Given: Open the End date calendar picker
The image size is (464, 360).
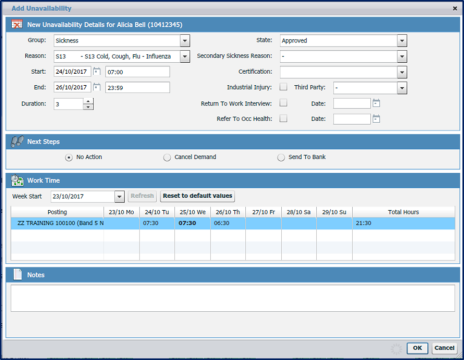Looking at the screenshot, I should tap(97, 87).
